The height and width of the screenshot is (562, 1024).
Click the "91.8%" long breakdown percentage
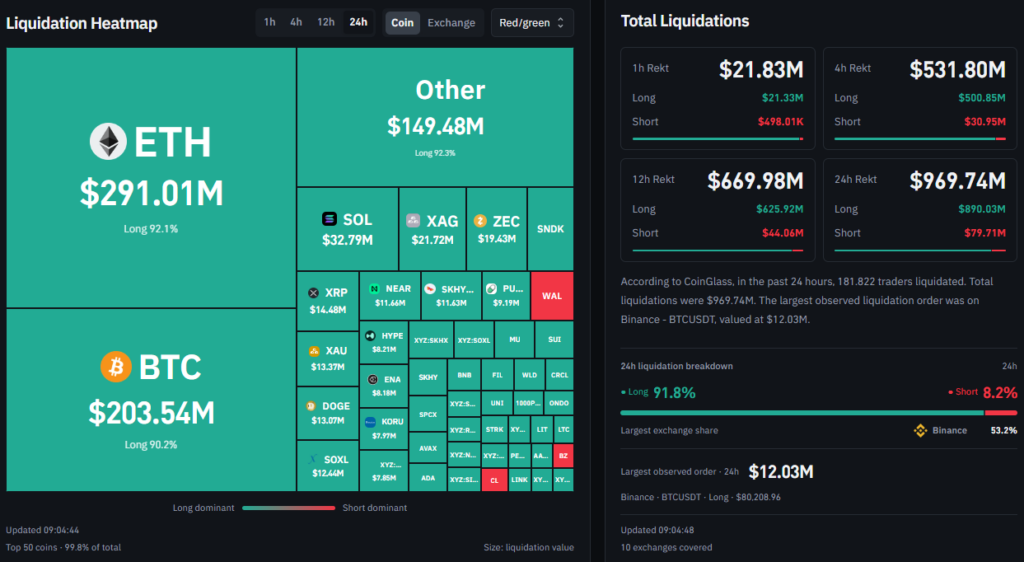675,393
